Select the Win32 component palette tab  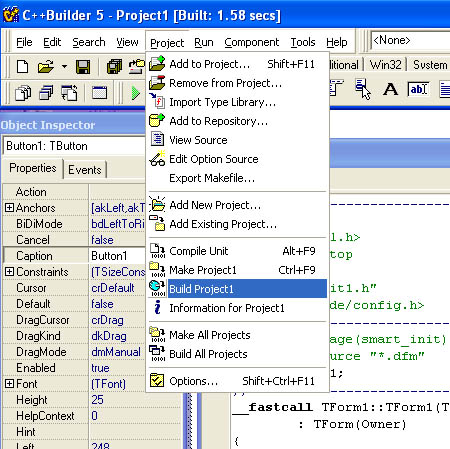[x=385, y=65]
